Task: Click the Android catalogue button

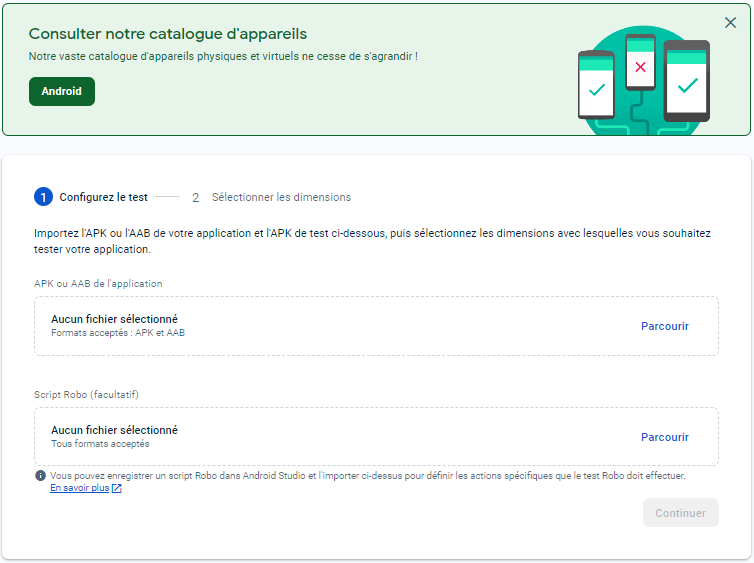Action: (x=62, y=91)
